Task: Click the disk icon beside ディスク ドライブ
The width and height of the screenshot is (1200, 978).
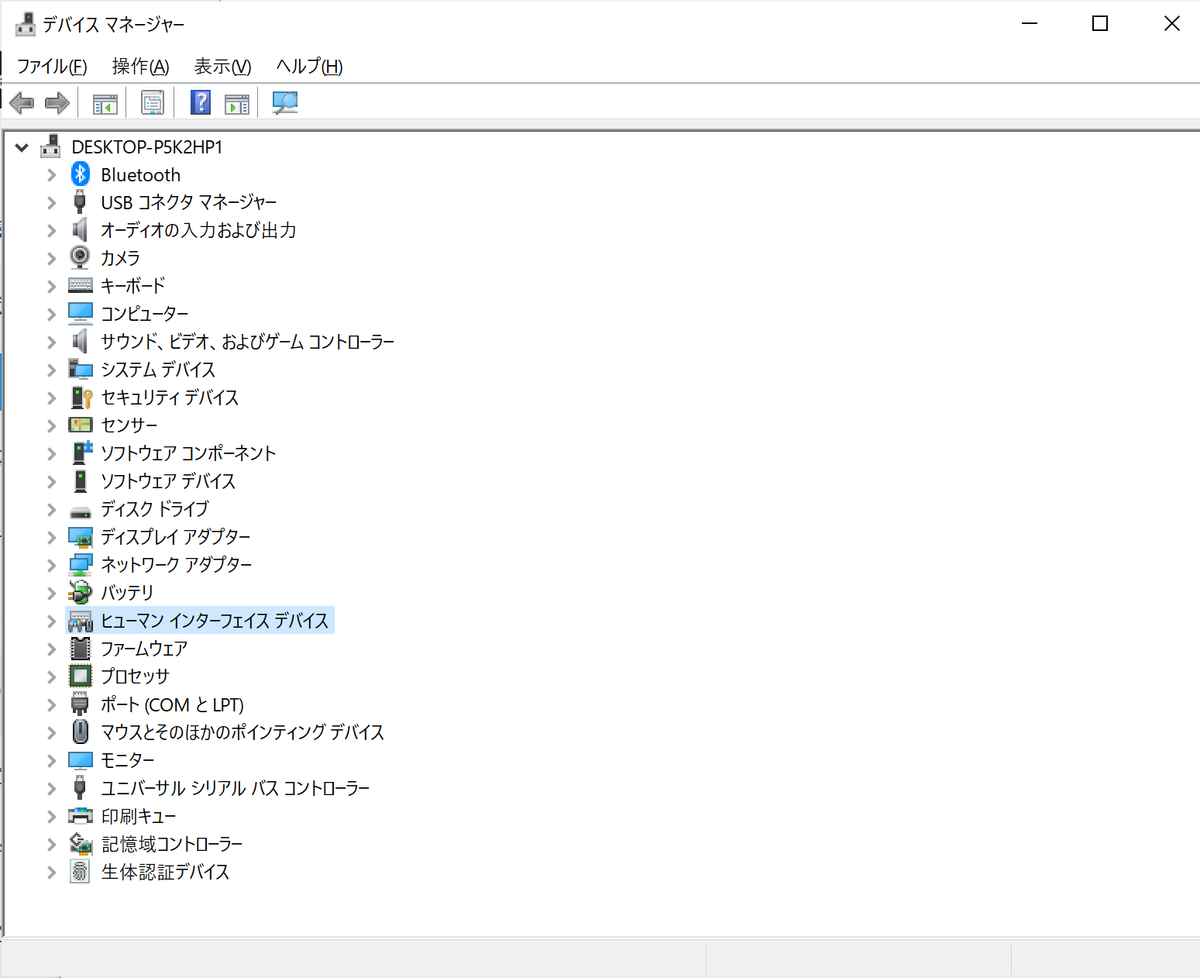Action: pyautogui.click(x=81, y=509)
